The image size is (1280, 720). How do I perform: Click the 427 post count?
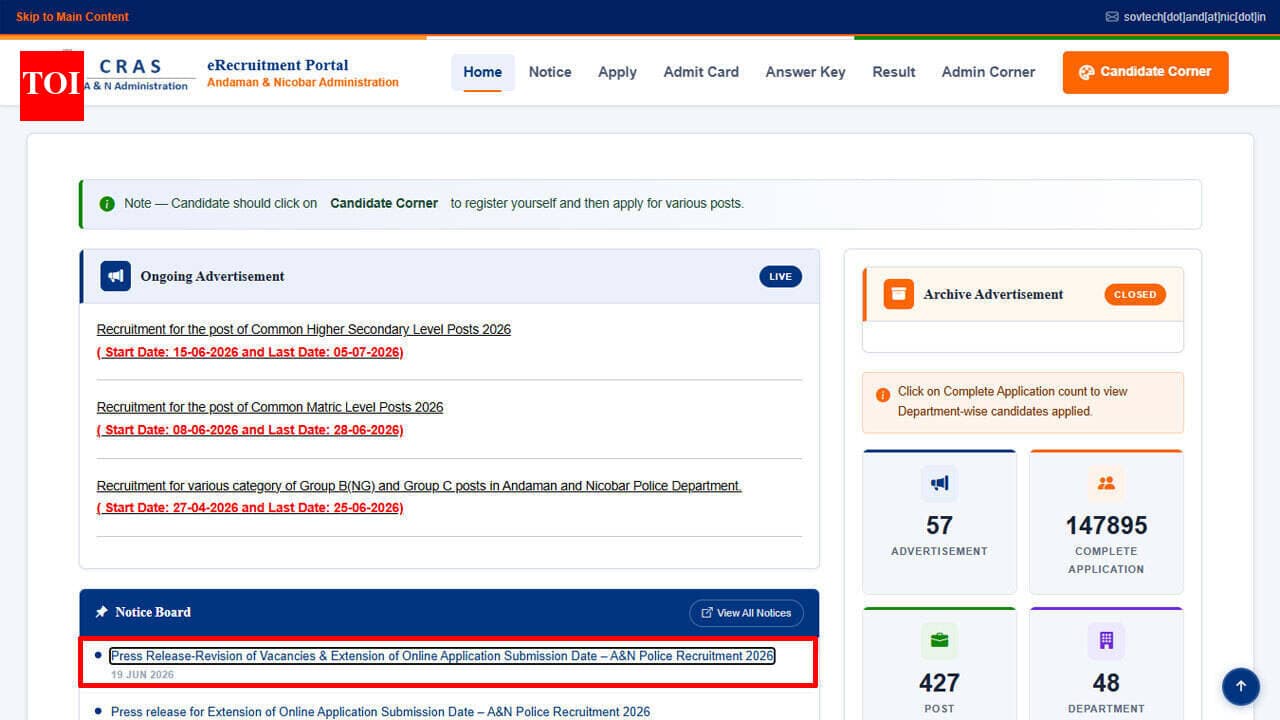939,683
